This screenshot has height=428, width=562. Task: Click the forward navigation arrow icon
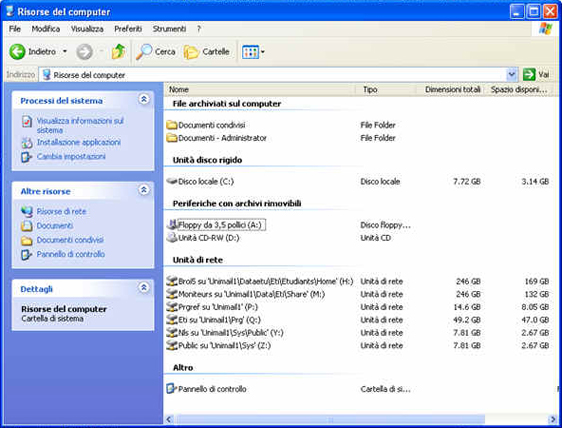84,52
